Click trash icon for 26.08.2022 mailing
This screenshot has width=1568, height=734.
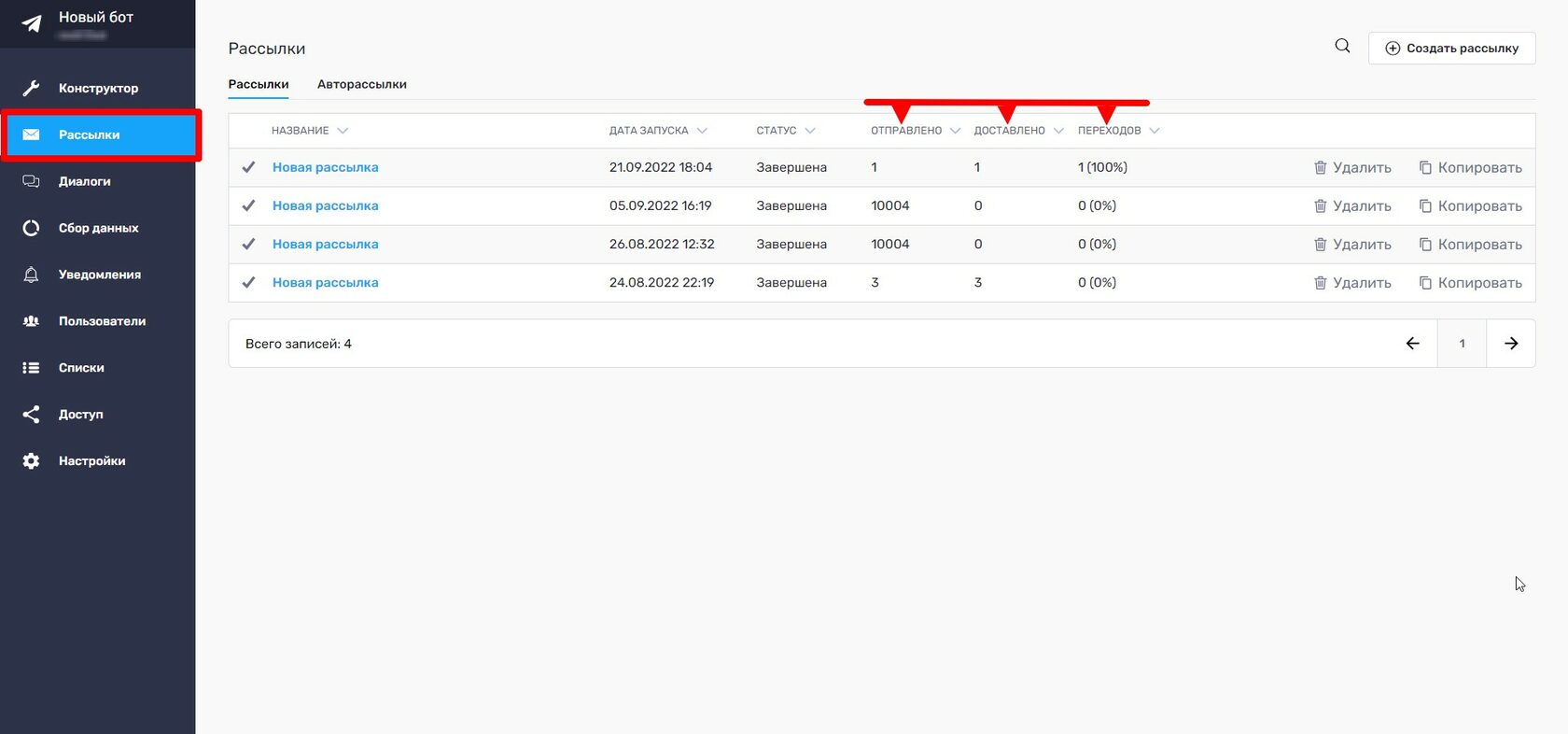tap(1320, 244)
